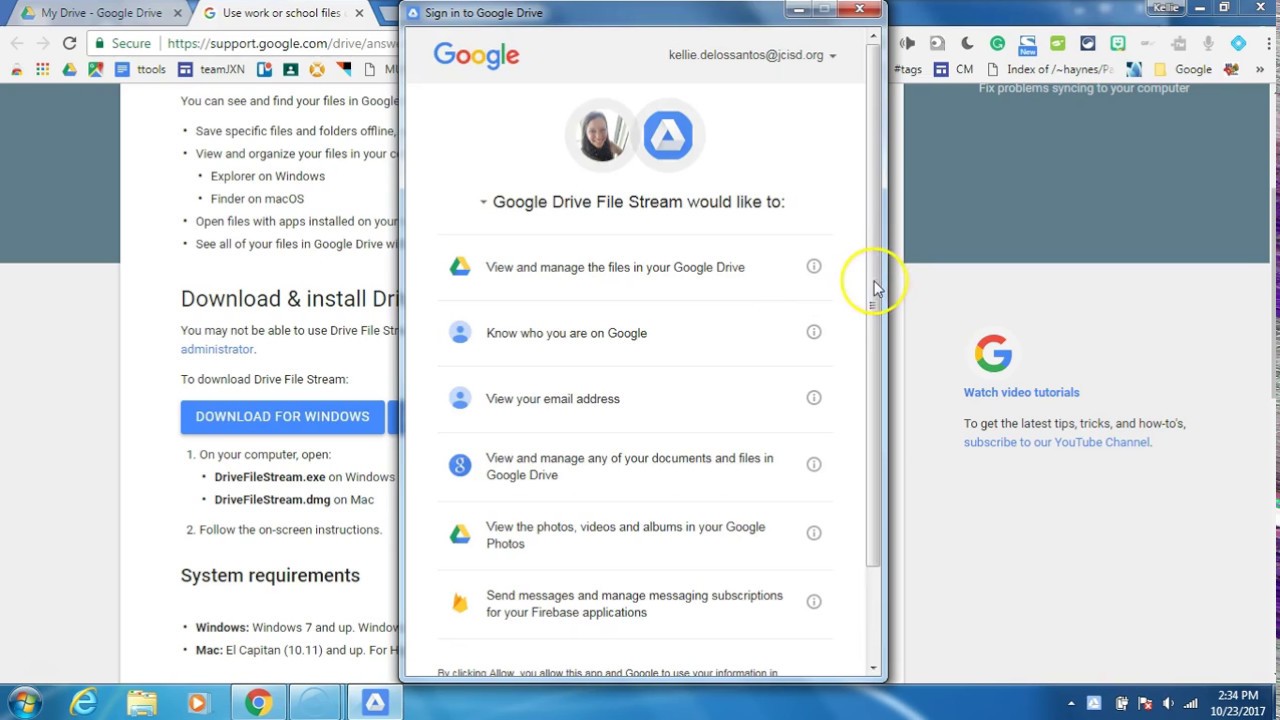Click the Drive File Stream taskbar icon
The height and width of the screenshot is (720, 1280).
[375, 703]
